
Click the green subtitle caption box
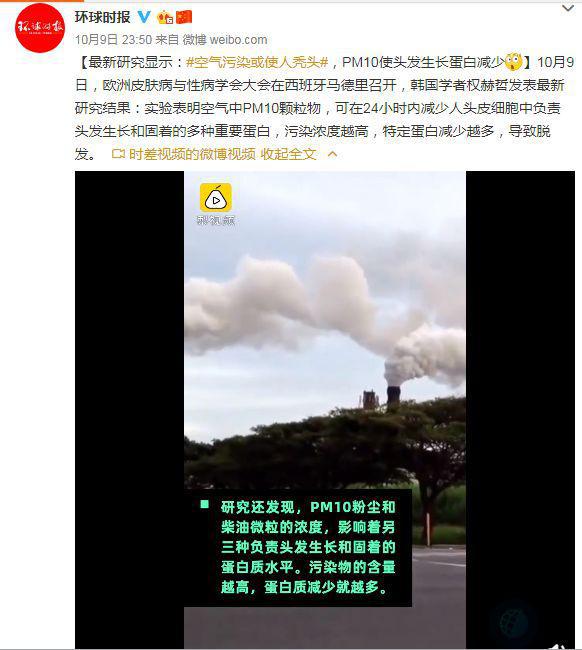click(298, 548)
